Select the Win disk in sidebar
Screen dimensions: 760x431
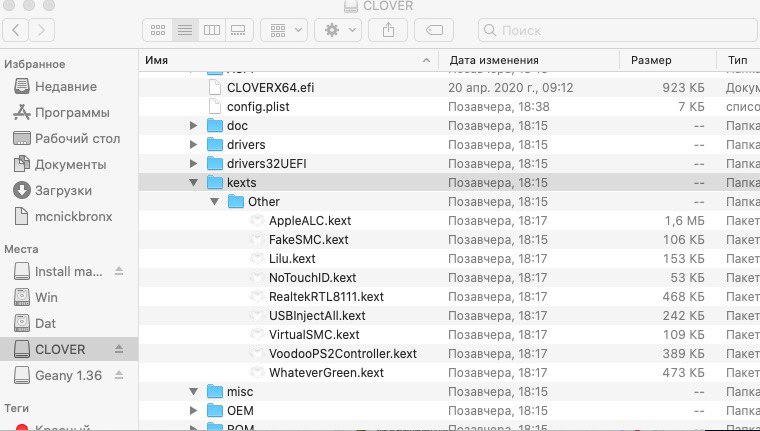[36, 297]
